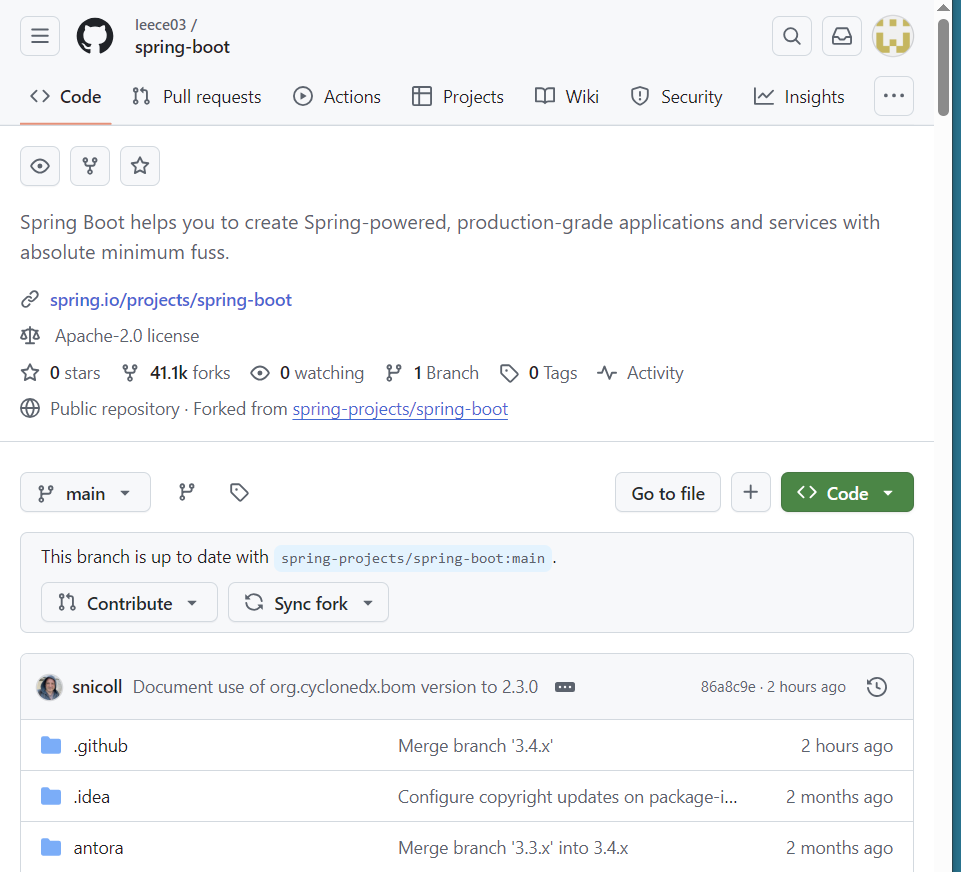This screenshot has width=961, height=872.
Task: Fork the repository using fork icon button
Action: coord(90,166)
